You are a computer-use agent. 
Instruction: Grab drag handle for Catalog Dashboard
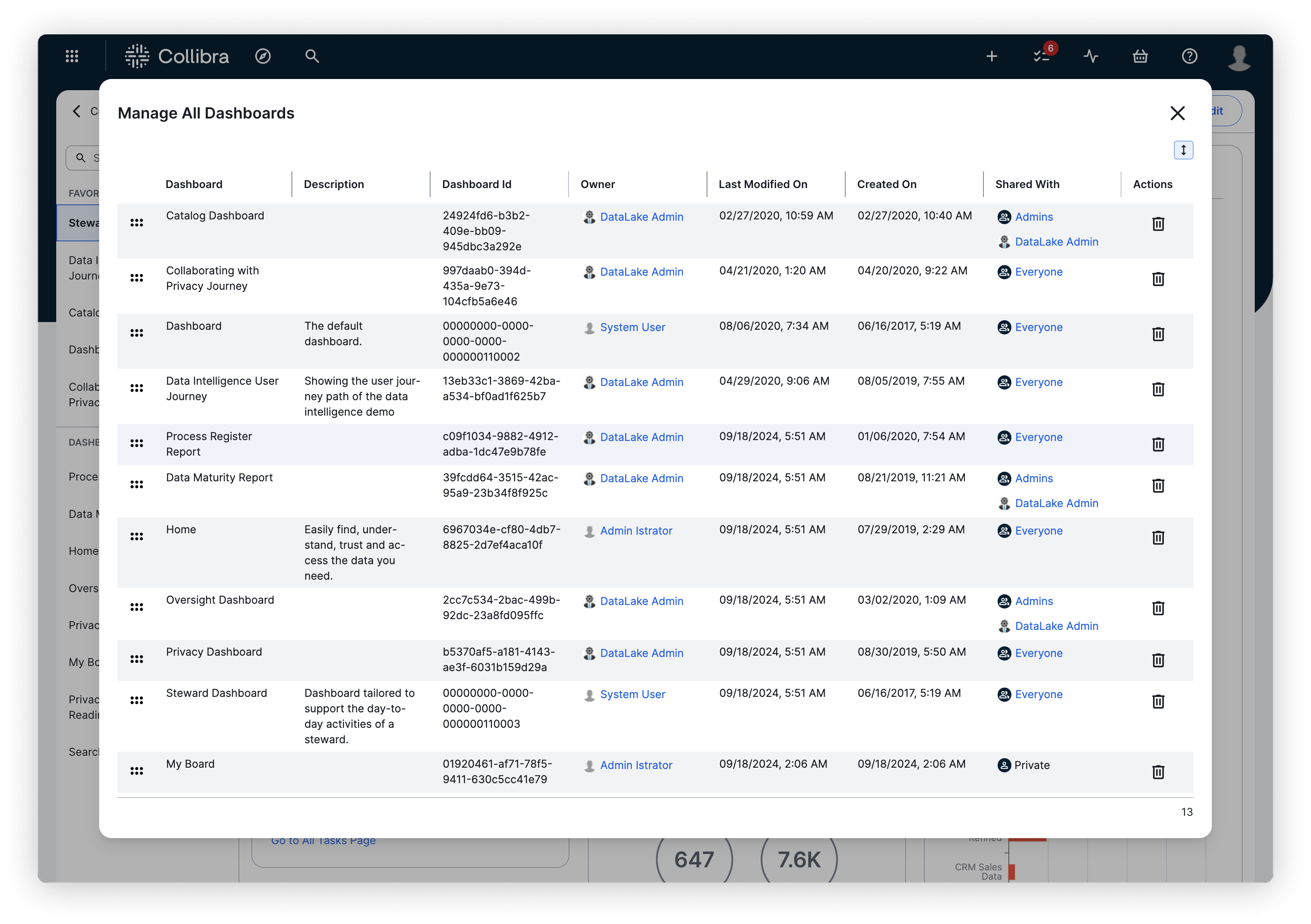point(137,223)
